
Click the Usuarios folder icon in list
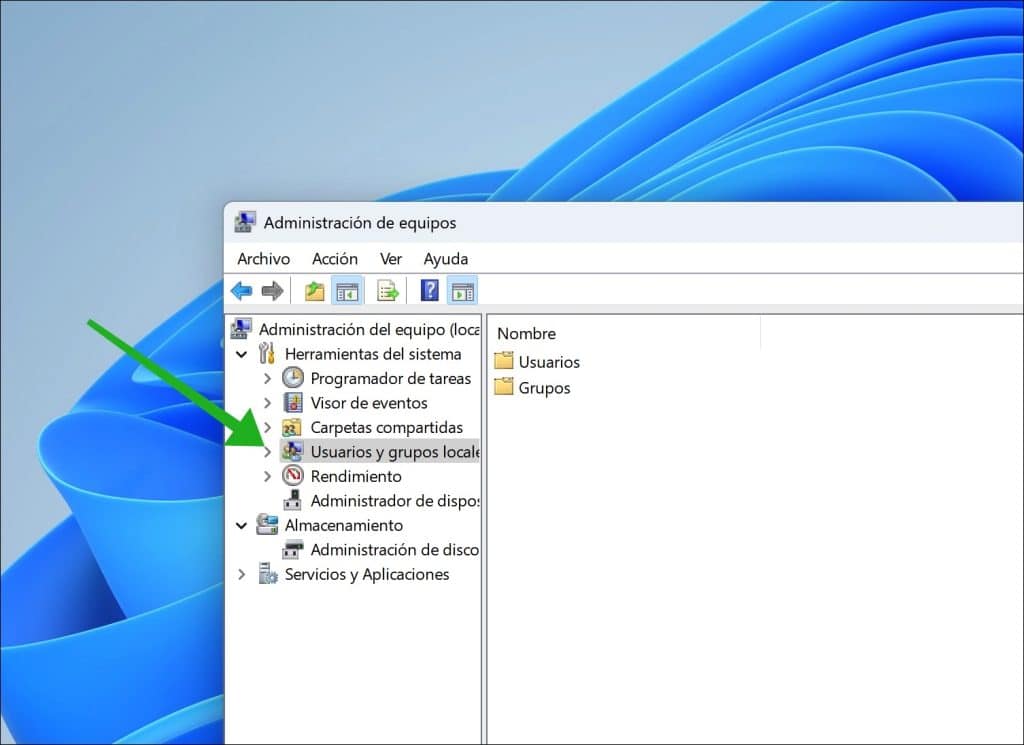coord(504,360)
